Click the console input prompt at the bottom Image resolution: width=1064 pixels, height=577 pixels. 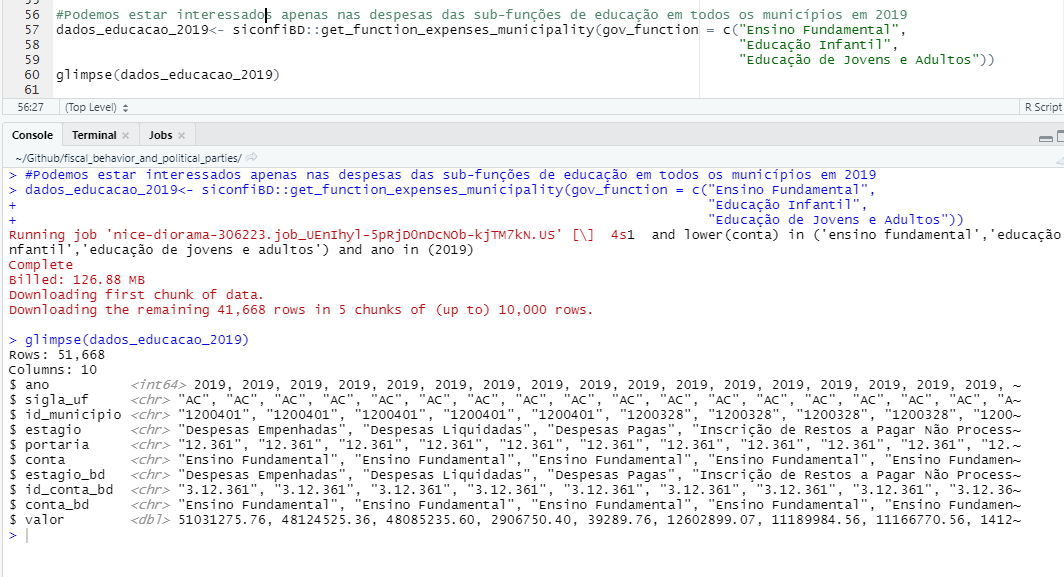click(x=27, y=536)
